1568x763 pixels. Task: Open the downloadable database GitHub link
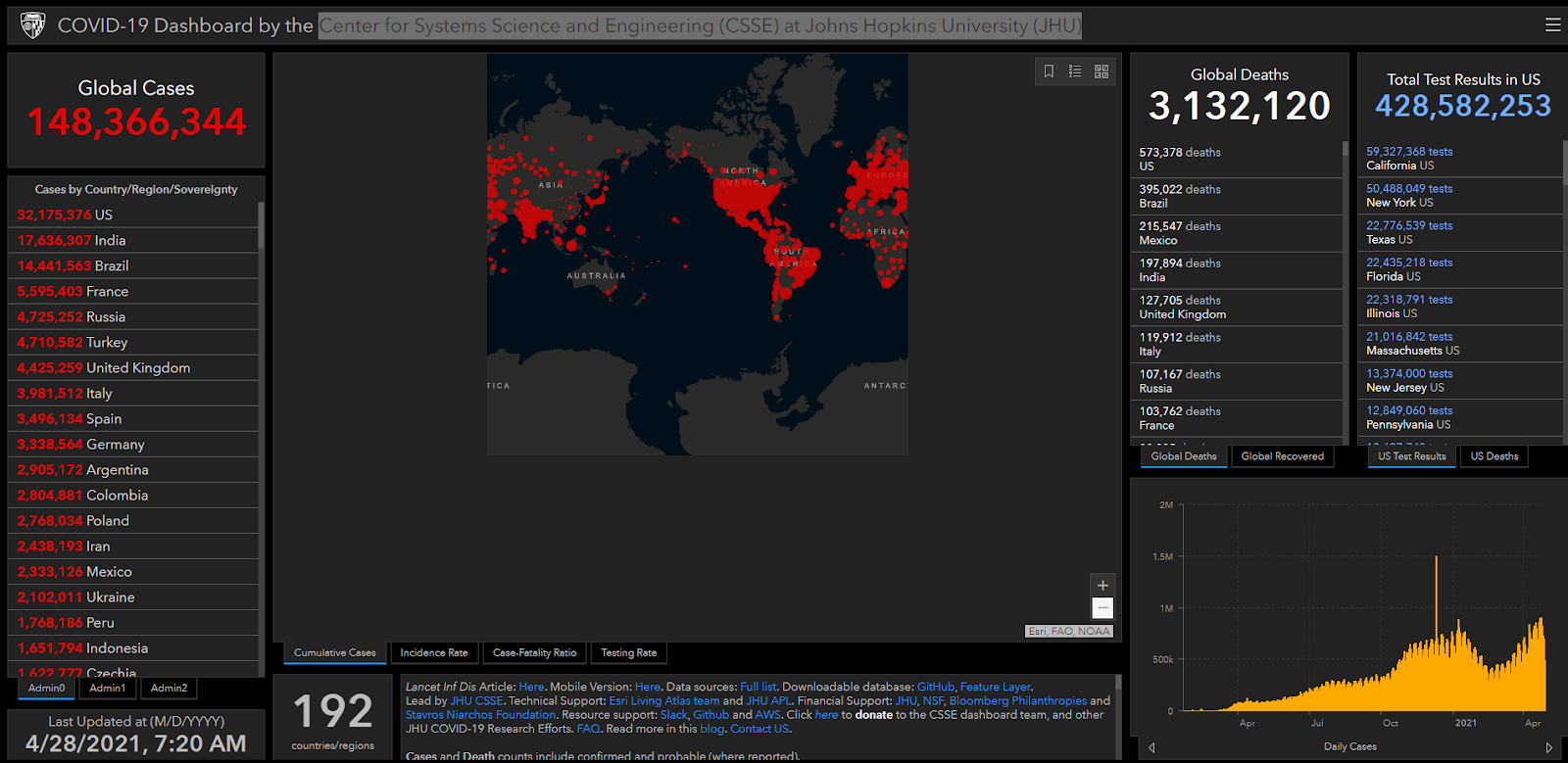coord(936,688)
